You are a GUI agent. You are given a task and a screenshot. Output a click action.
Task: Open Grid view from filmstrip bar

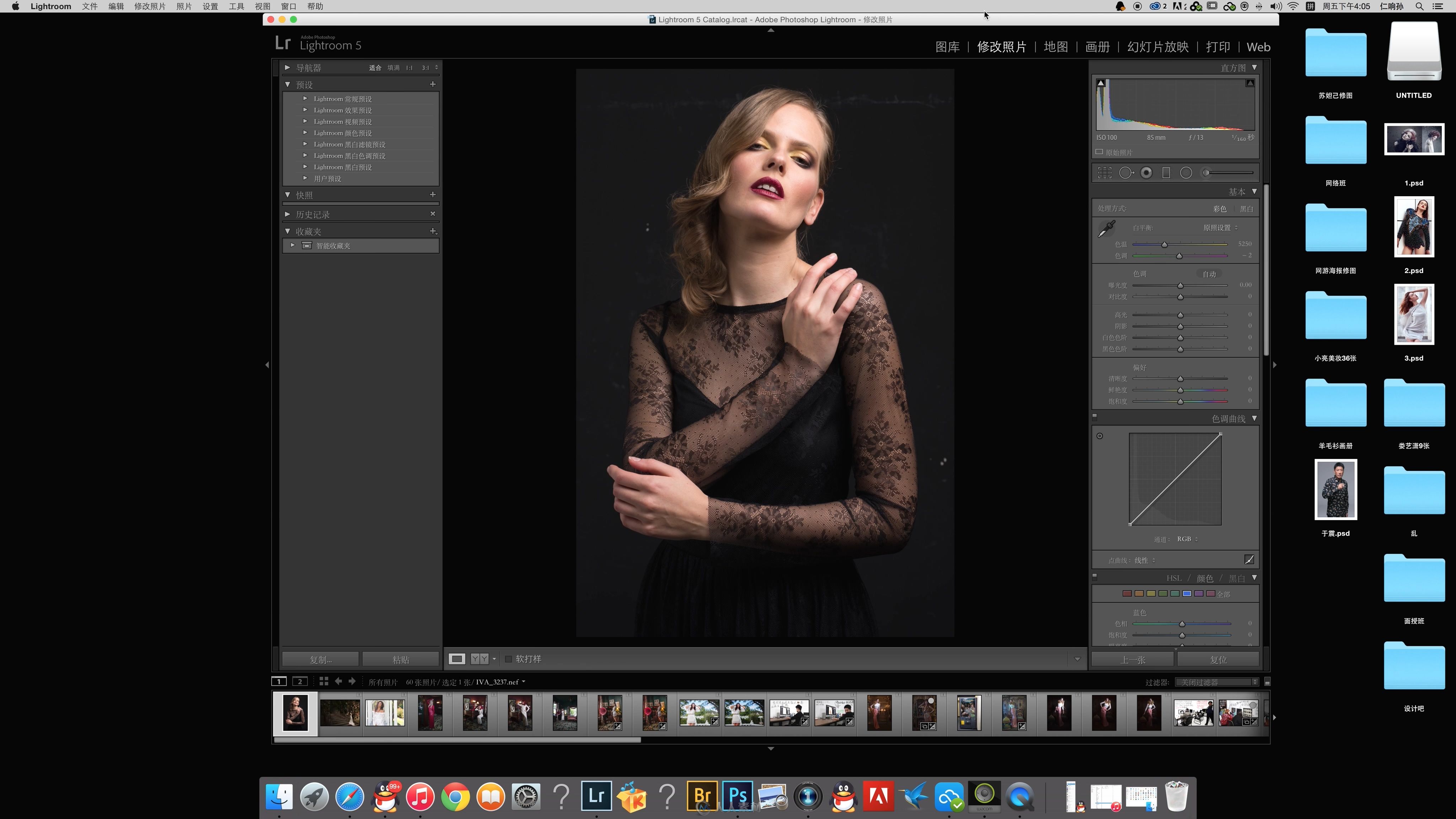[x=324, y=682]
